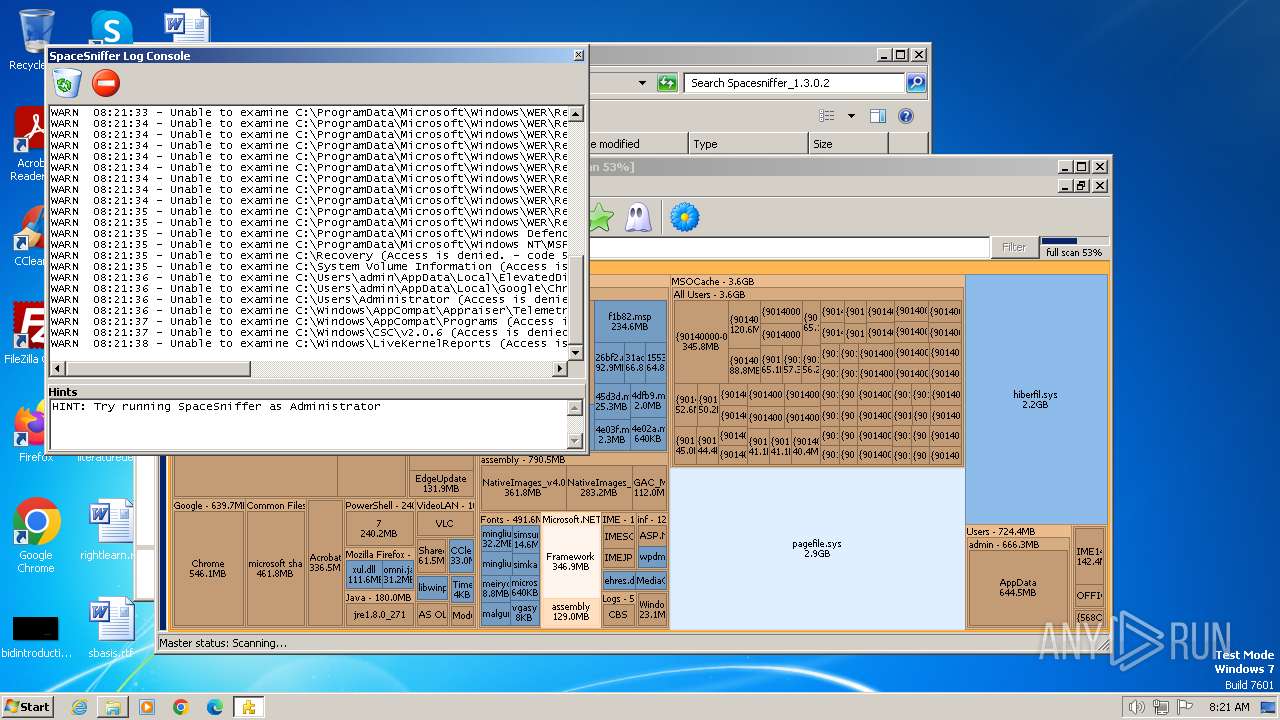Click the volume icon in system tray

pos(1137,707)
